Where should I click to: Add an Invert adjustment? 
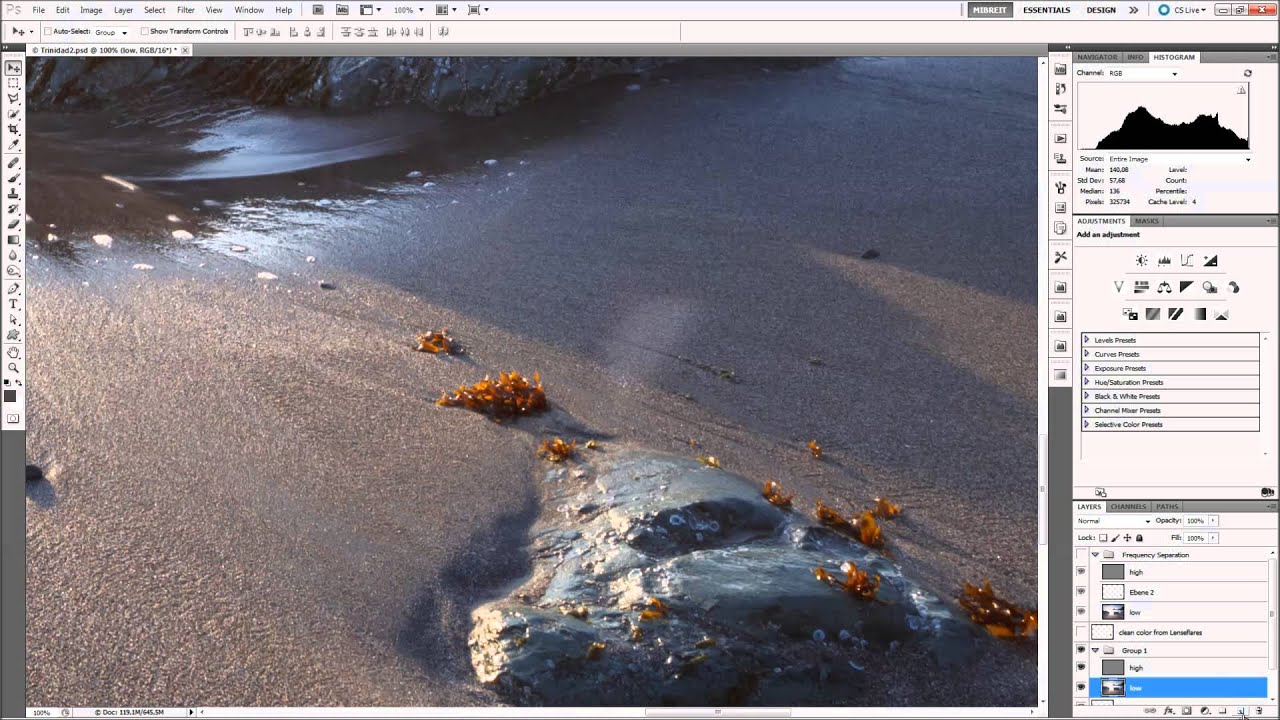(x=1130, y=314)
